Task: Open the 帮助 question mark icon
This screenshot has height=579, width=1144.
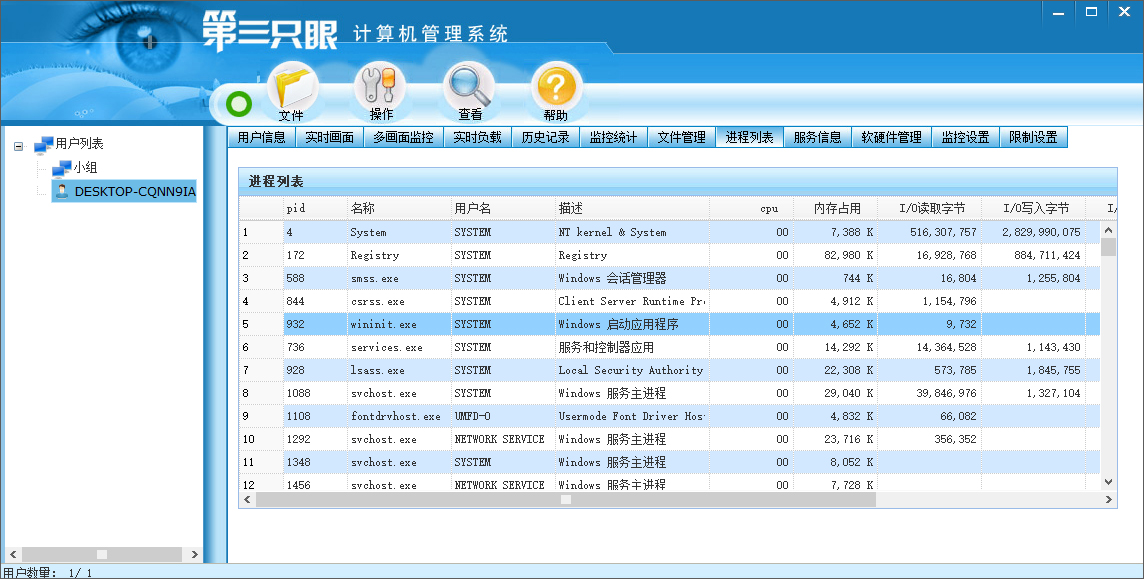Action: coord(556,93)
